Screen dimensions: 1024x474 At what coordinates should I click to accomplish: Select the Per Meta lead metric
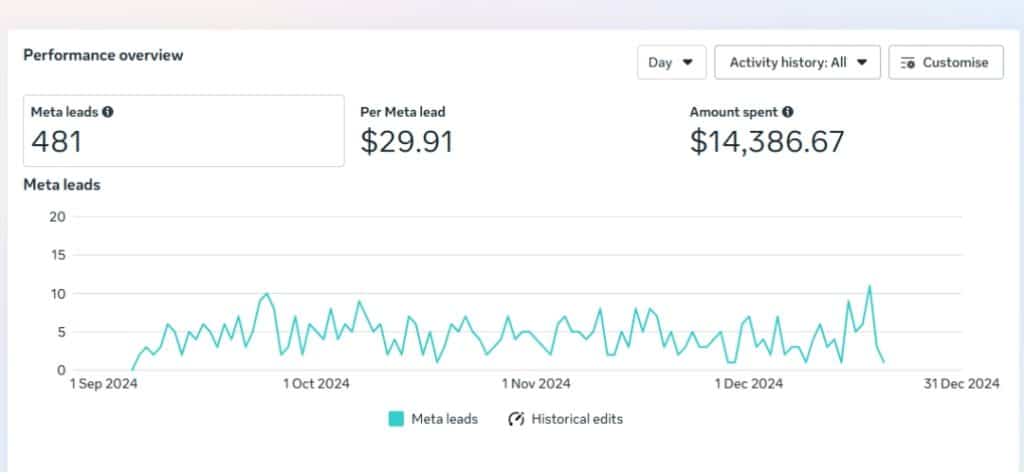pos(402,112)
